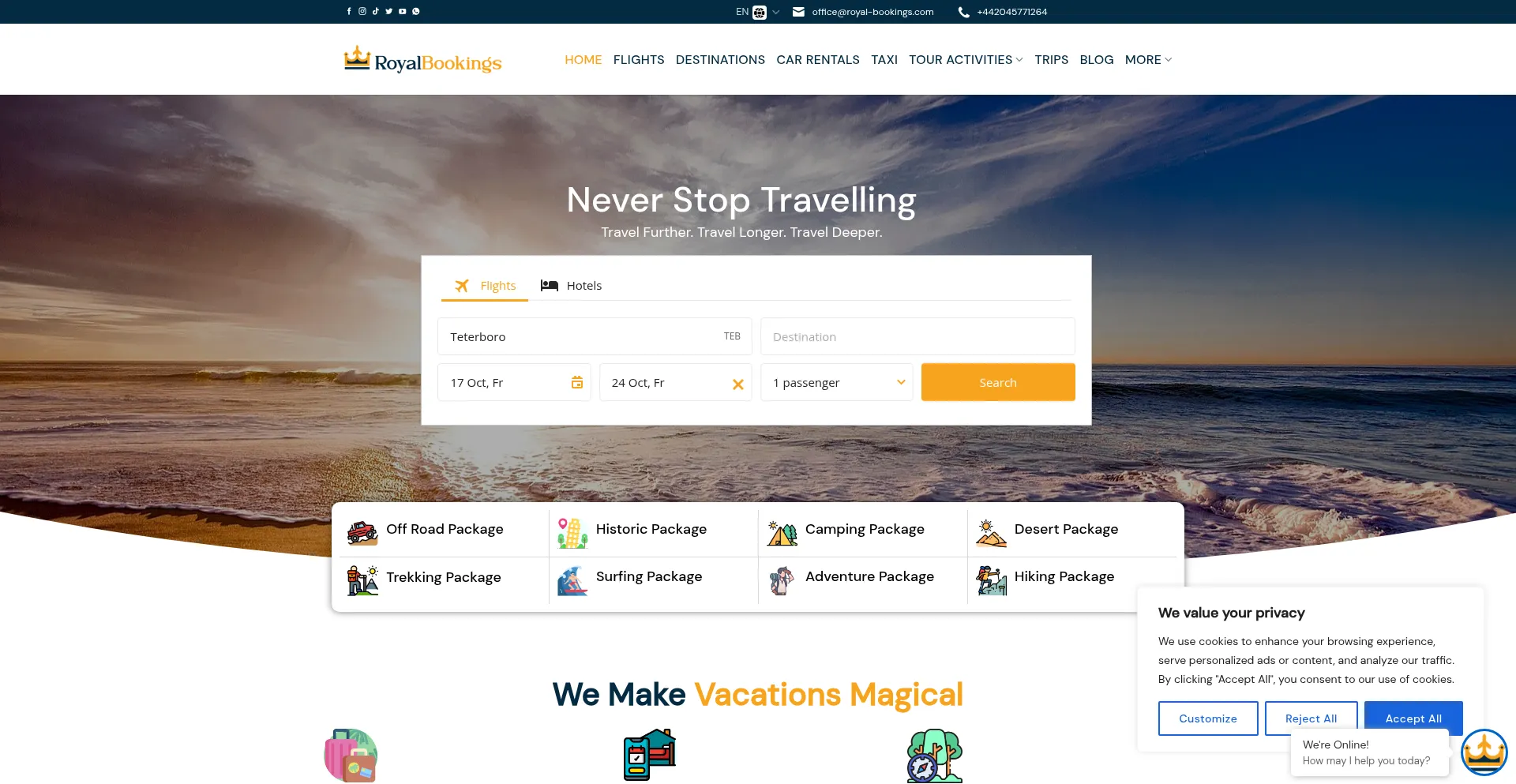Viewport: 1516px width, 784px height.
Task: Click the Destination input field
Action: (917, 336)
